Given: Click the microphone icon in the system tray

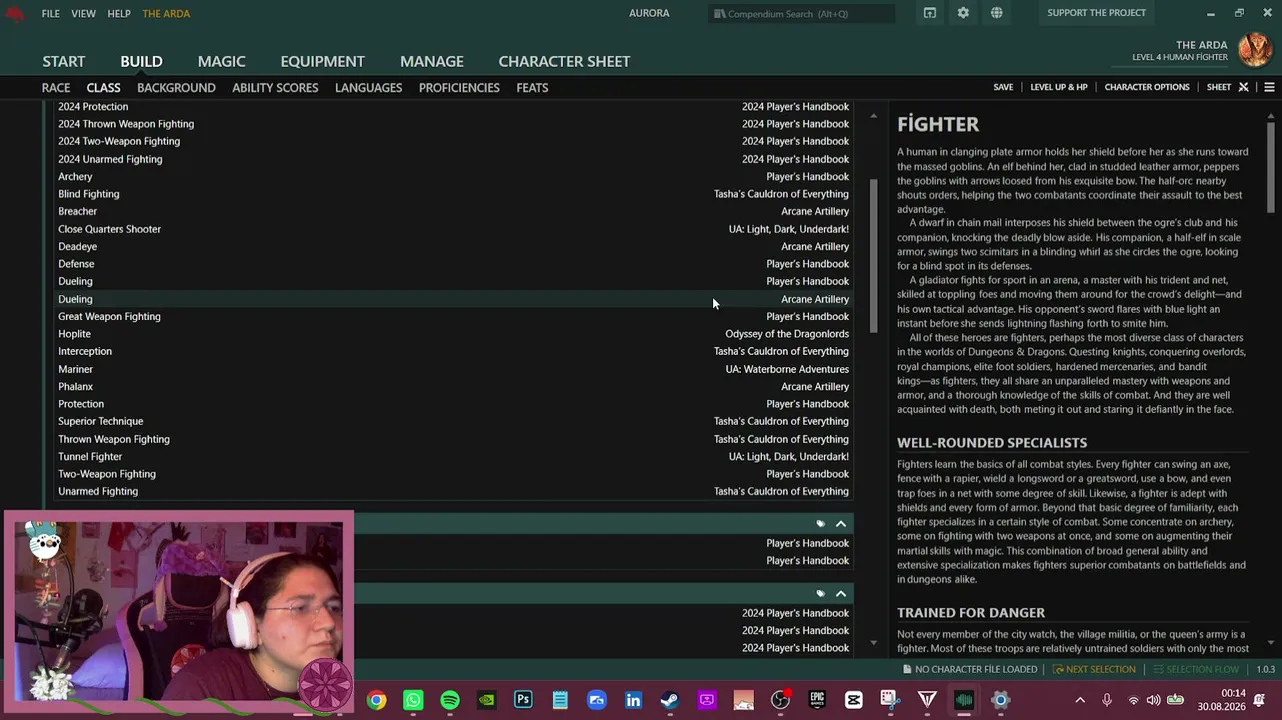Looking at the screenshot, I should pyautogui.click(x=1107, y=700).
